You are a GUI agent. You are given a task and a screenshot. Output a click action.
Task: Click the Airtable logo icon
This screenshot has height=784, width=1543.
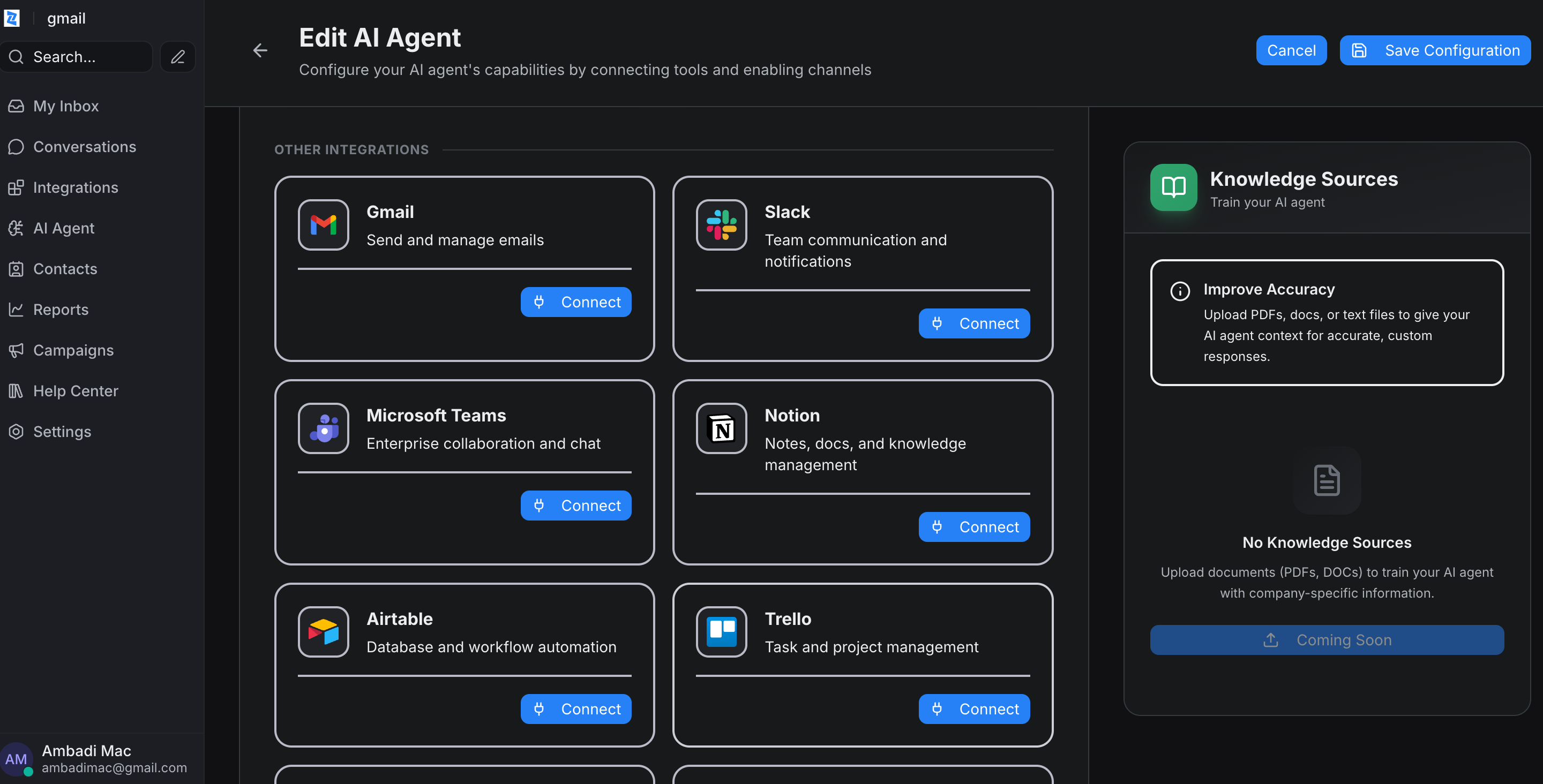324,632
